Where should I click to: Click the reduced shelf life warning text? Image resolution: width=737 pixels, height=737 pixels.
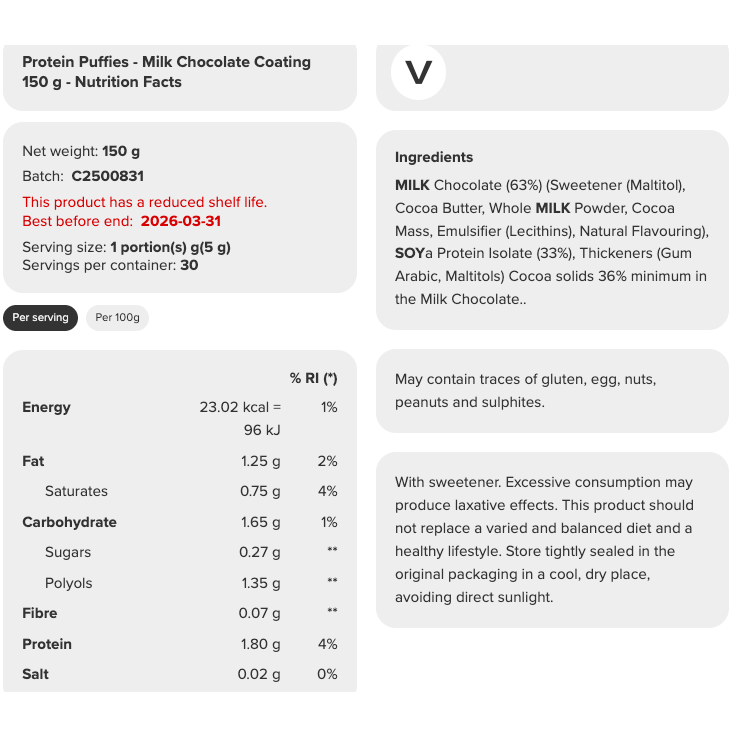click(x=144, y=202)
